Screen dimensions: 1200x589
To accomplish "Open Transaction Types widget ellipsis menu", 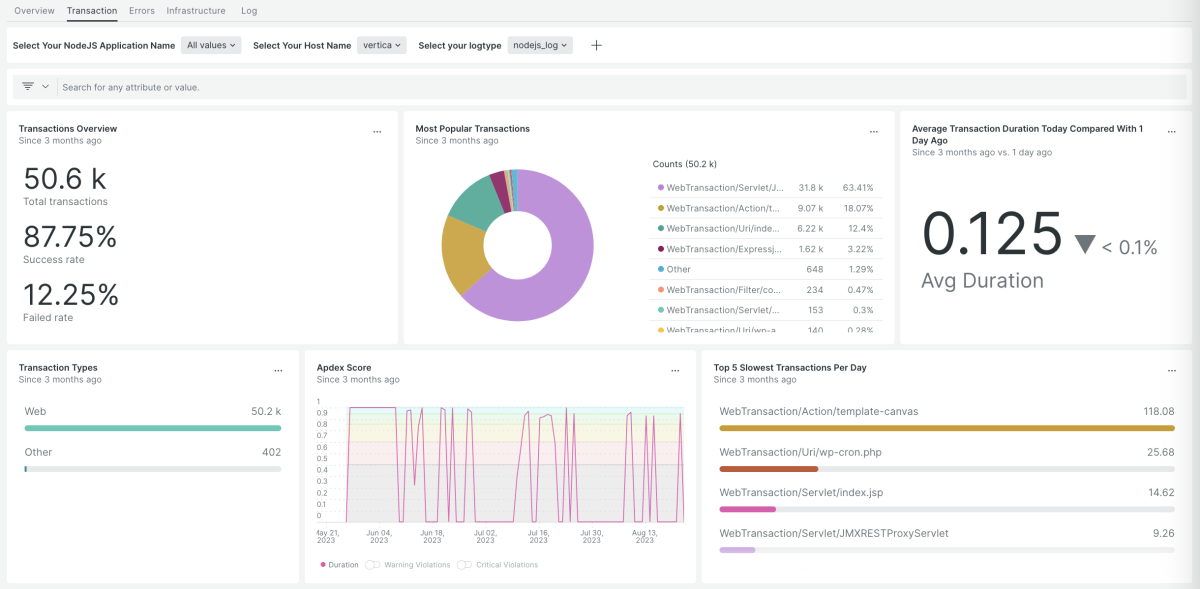I will 278,370.
